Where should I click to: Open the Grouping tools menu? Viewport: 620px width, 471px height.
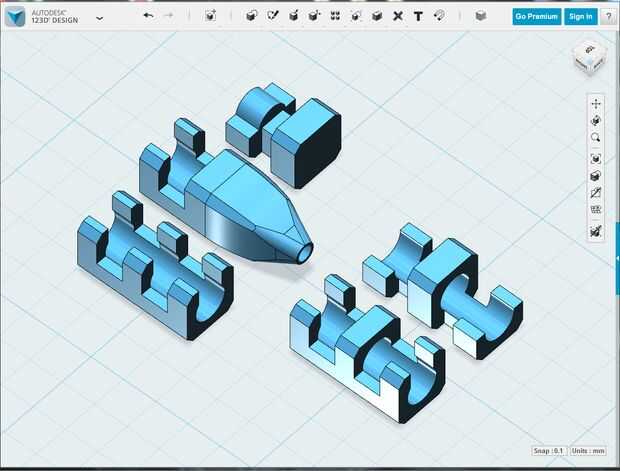tap(356, 16)
